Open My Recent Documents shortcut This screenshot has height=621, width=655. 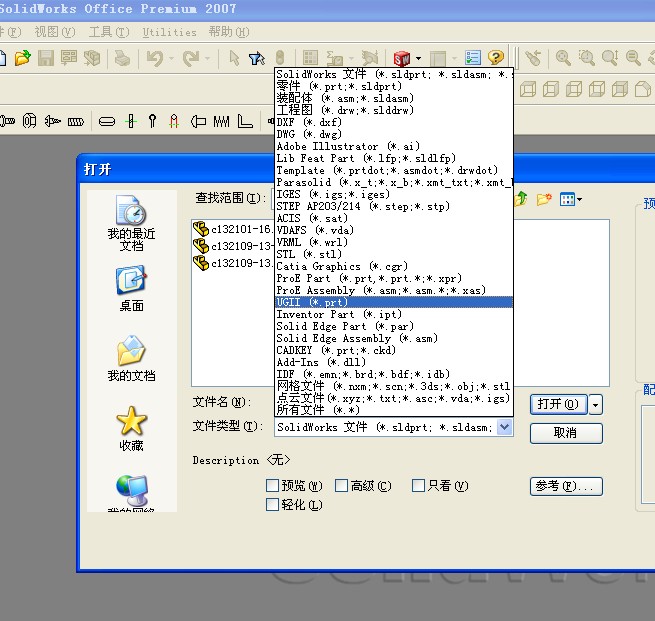tap(131, 223)
